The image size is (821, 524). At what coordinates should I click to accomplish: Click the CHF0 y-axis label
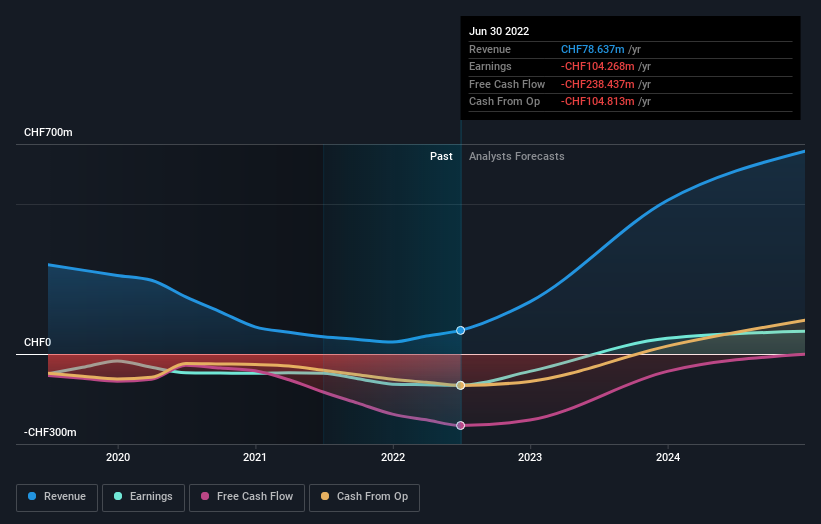[x=37, y=342]
